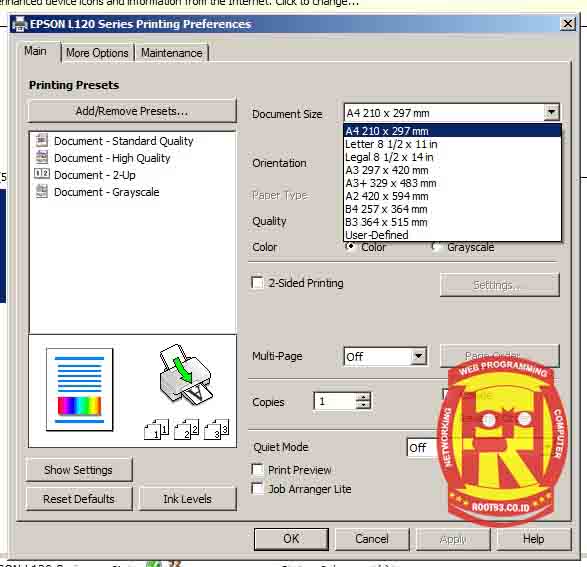Click the Cancel button
This screenshot has height=567, width=587.
point(372,539)
